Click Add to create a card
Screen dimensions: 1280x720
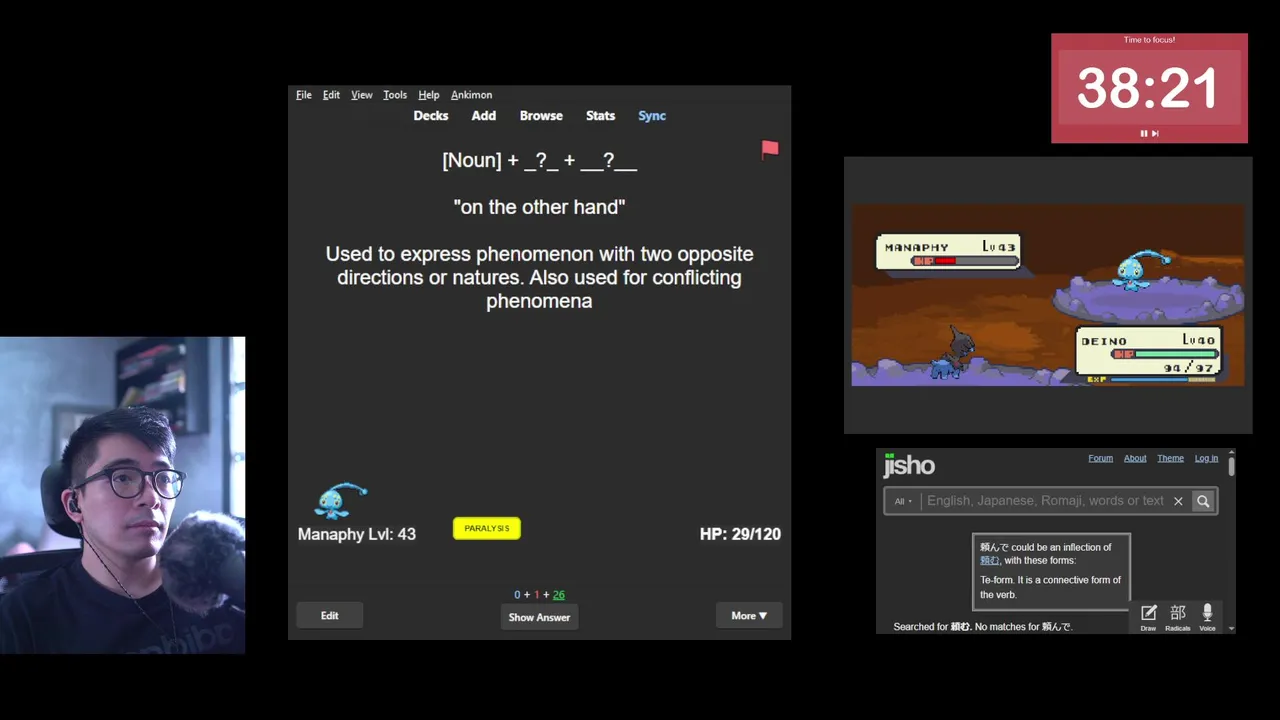coord(484,116)
